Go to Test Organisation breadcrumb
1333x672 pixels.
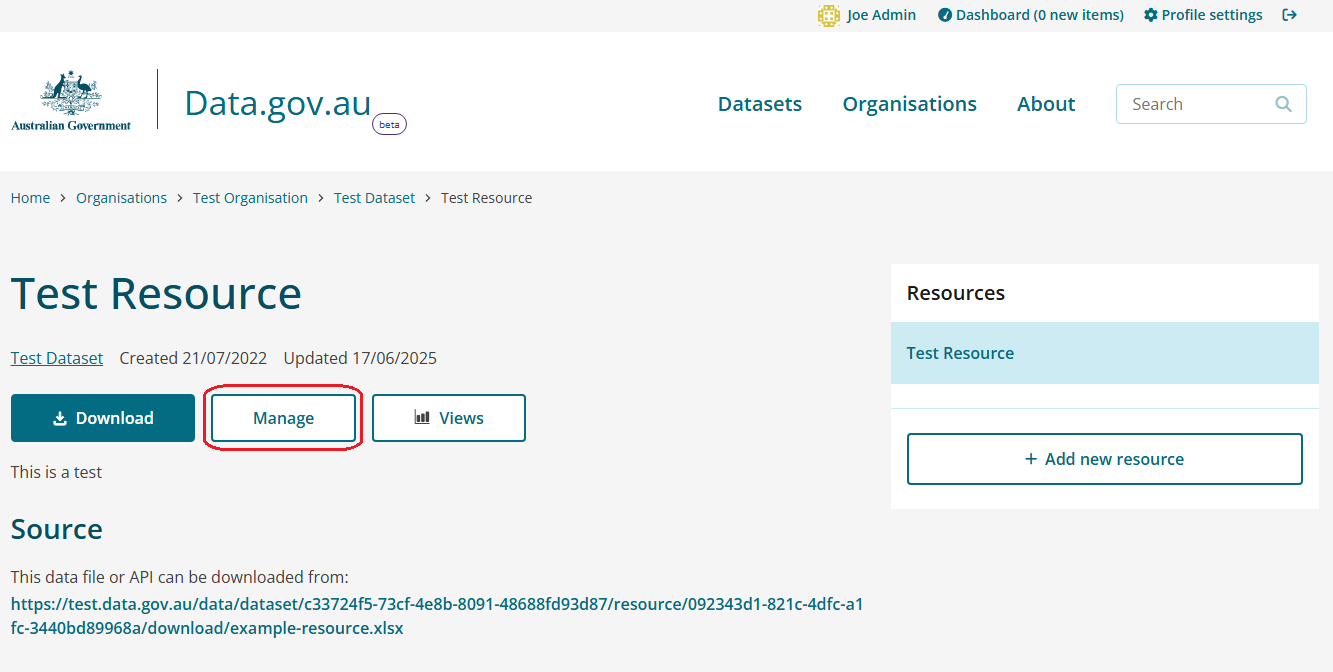click(x=250, y=198)
